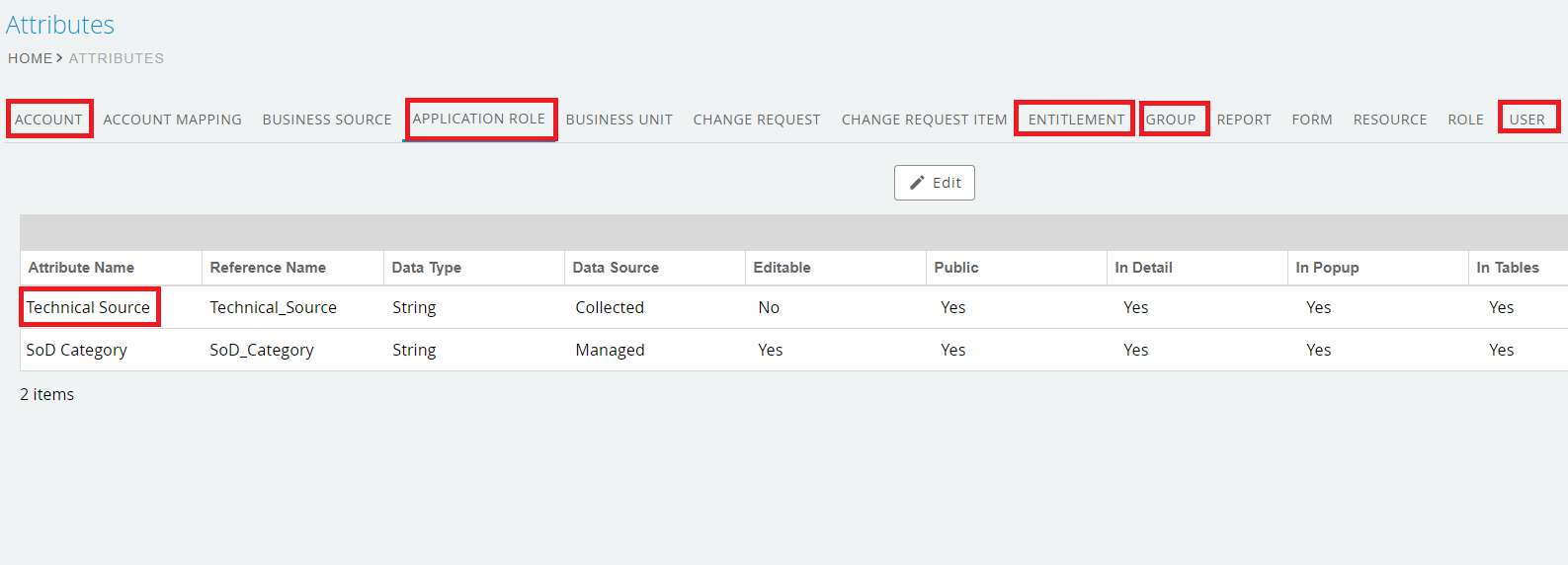The height and width of the screenshot is (565, 1568).
Task: Open the Group tab
Action: coord(1171,120)
